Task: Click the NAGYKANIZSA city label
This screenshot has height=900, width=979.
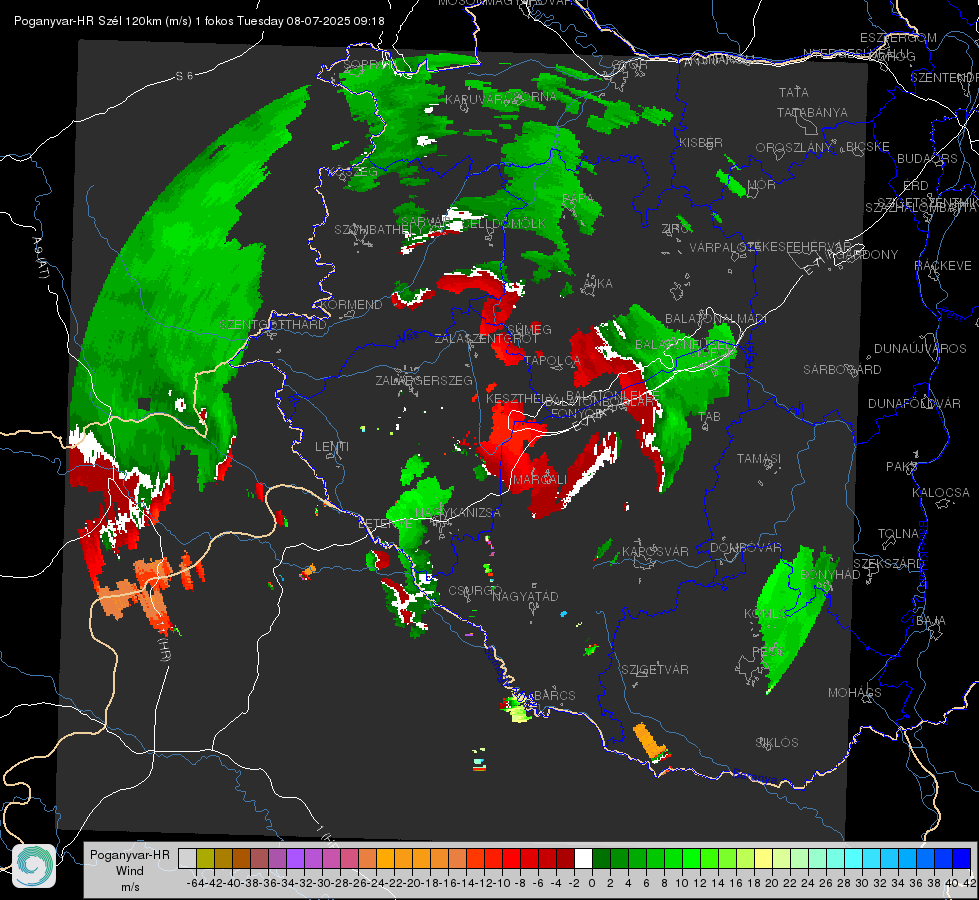Action: coord(458,513)
